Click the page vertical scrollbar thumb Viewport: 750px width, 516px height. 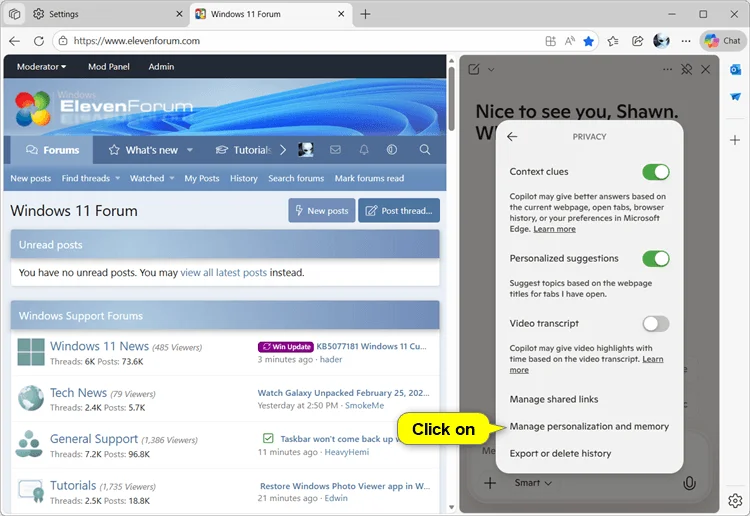coord(452,99)
